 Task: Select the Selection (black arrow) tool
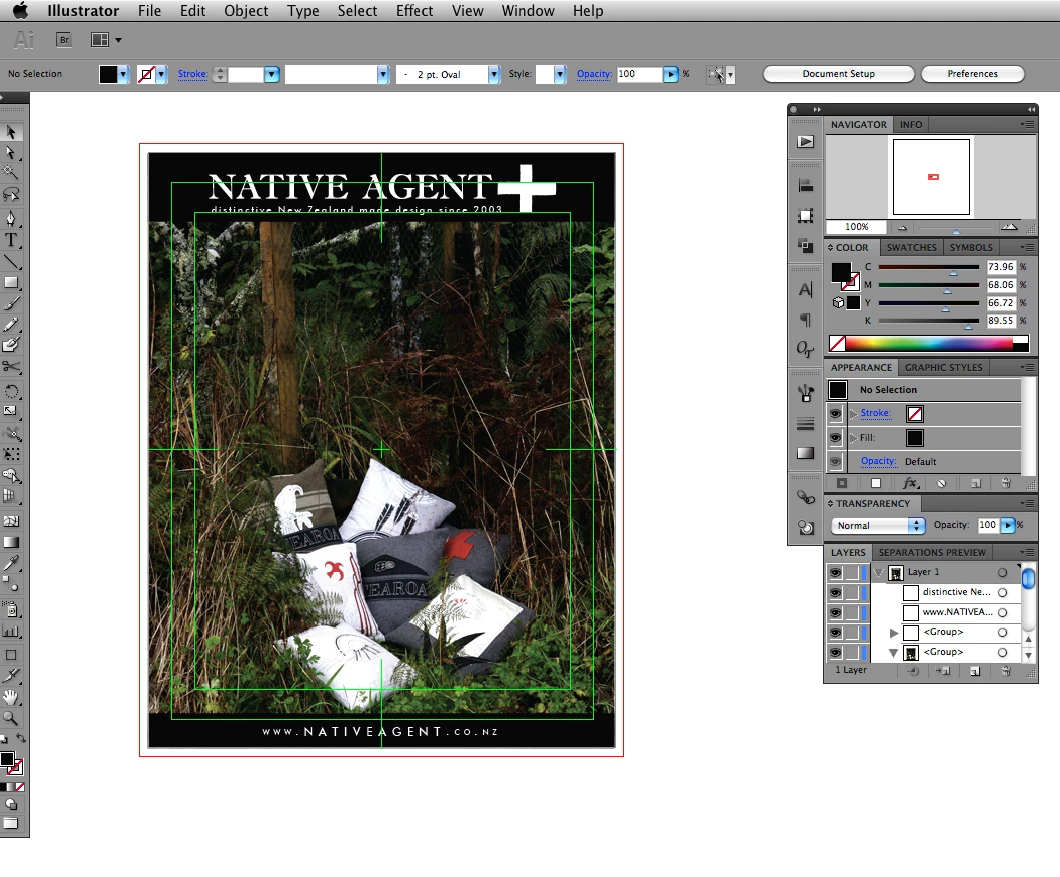click(11, 132)
